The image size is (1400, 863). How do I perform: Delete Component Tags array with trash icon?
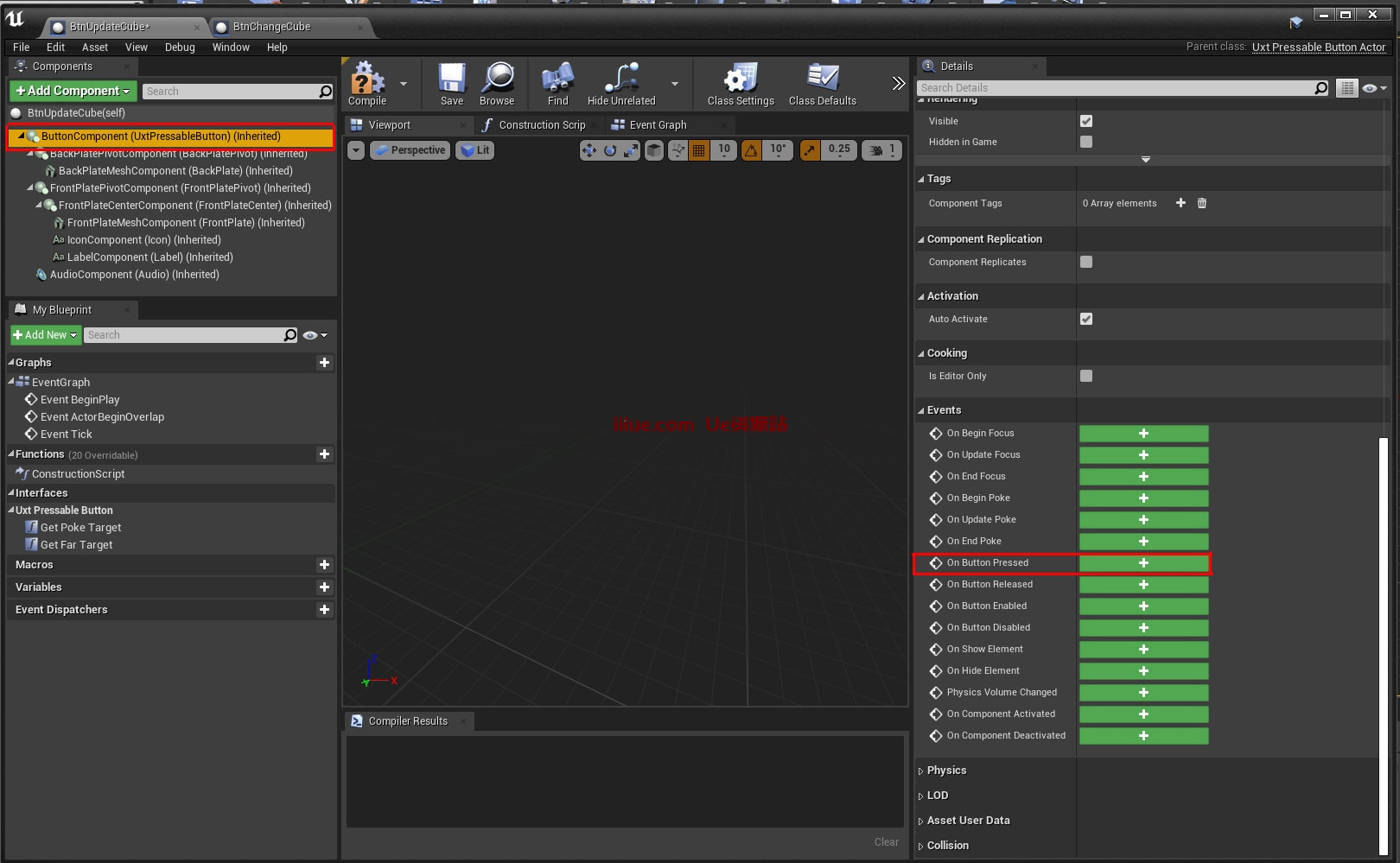[1202, 203]
